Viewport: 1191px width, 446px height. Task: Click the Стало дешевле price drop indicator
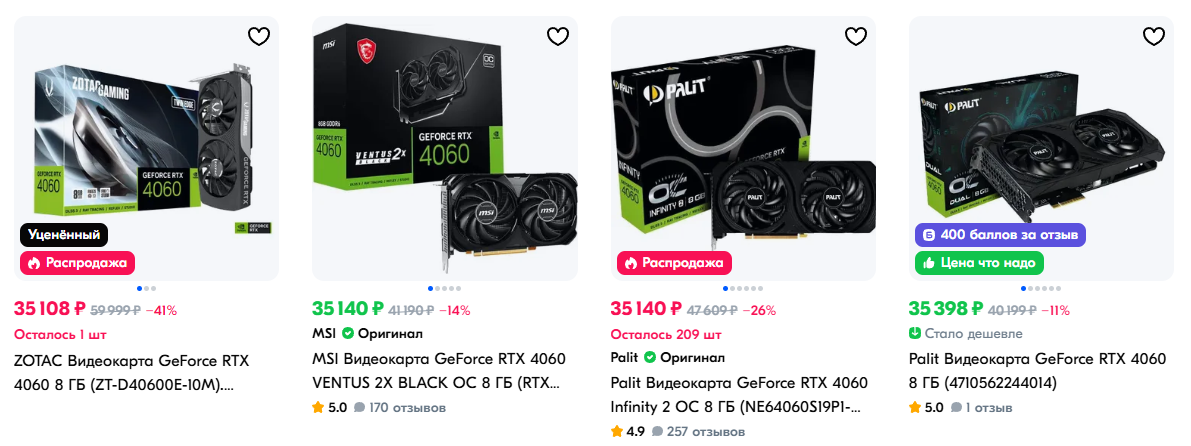pos(965,334)
